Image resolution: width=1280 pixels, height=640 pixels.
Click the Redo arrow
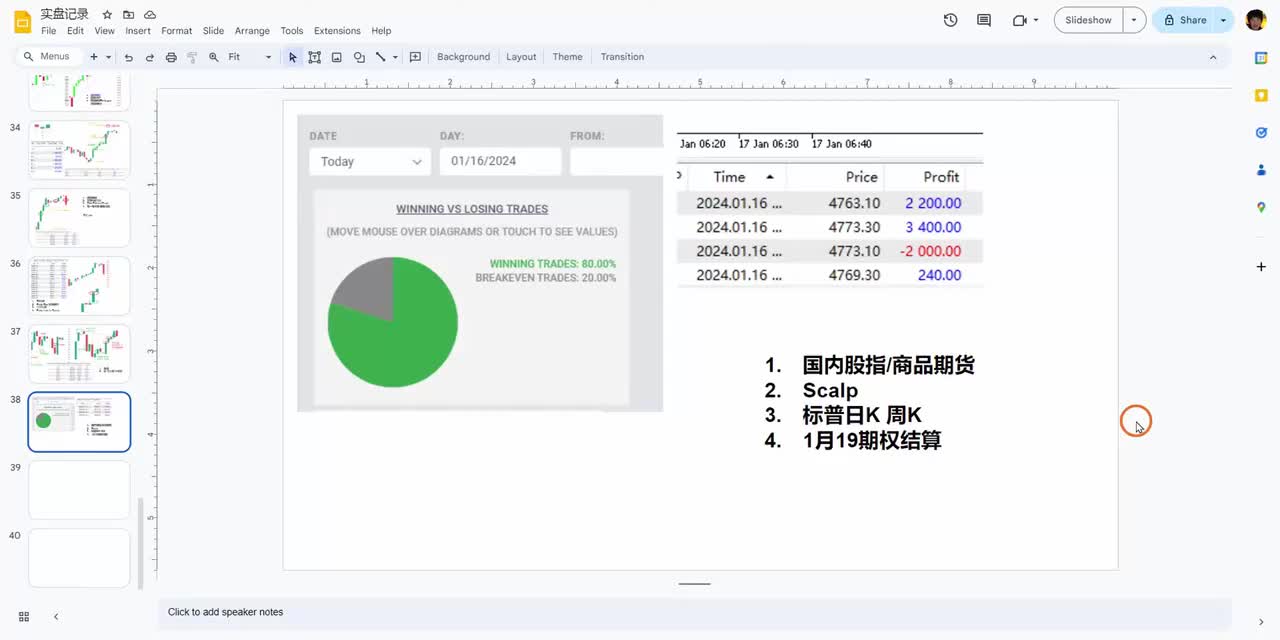[149, 57]
